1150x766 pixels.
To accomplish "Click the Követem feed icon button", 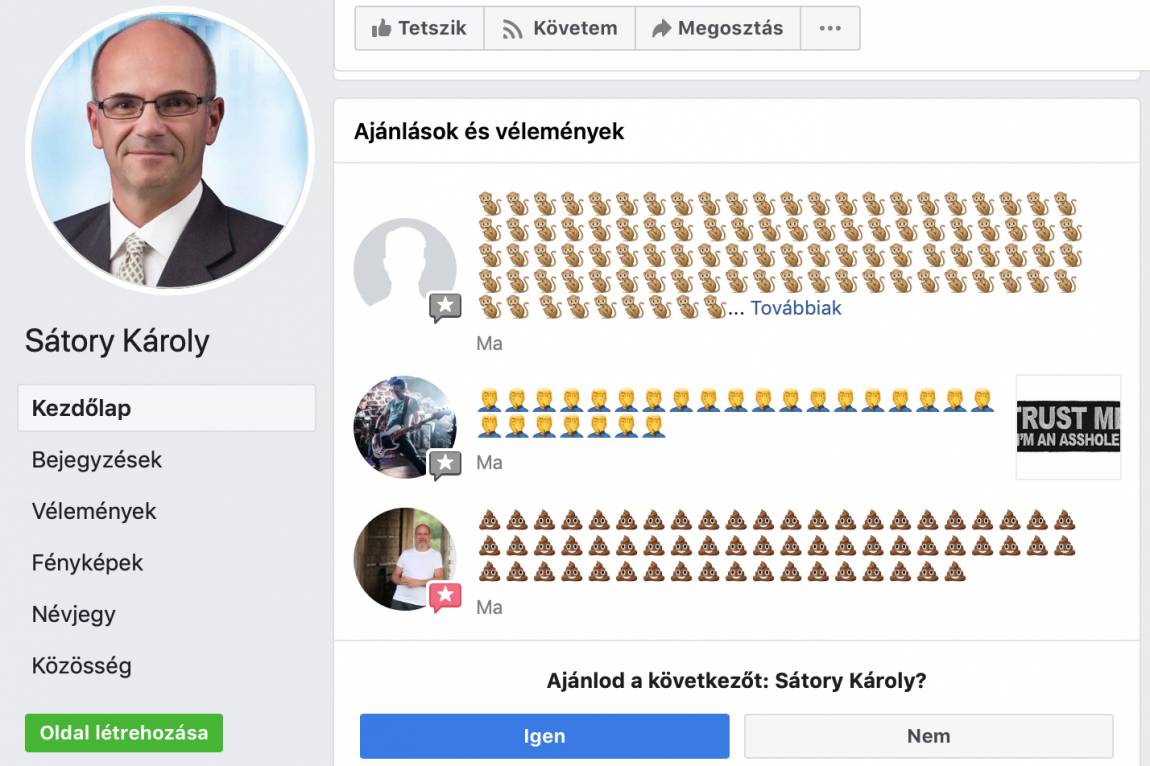I will pyautogui.click(x=560, y=29).
